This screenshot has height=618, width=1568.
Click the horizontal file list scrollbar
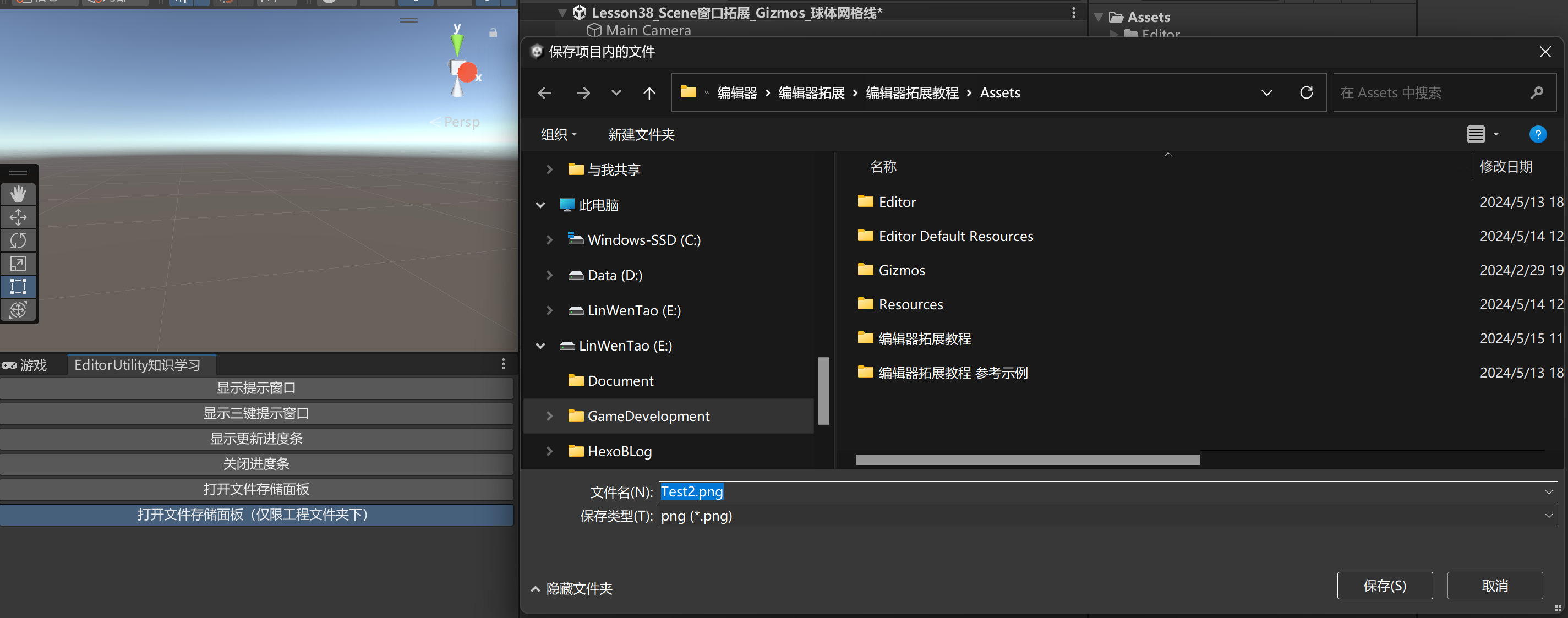click(x=1028, y=460)
